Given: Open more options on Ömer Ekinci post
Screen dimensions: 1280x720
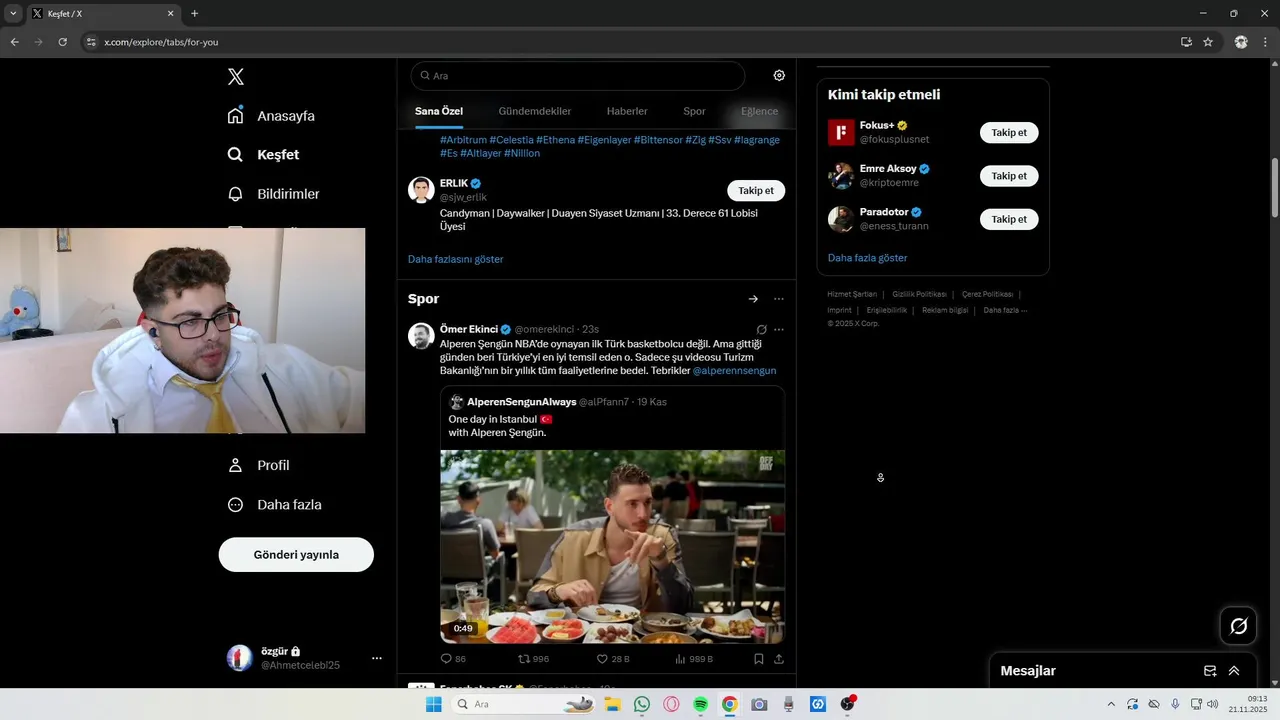Looking at the screenshot, I should point(779,330).
